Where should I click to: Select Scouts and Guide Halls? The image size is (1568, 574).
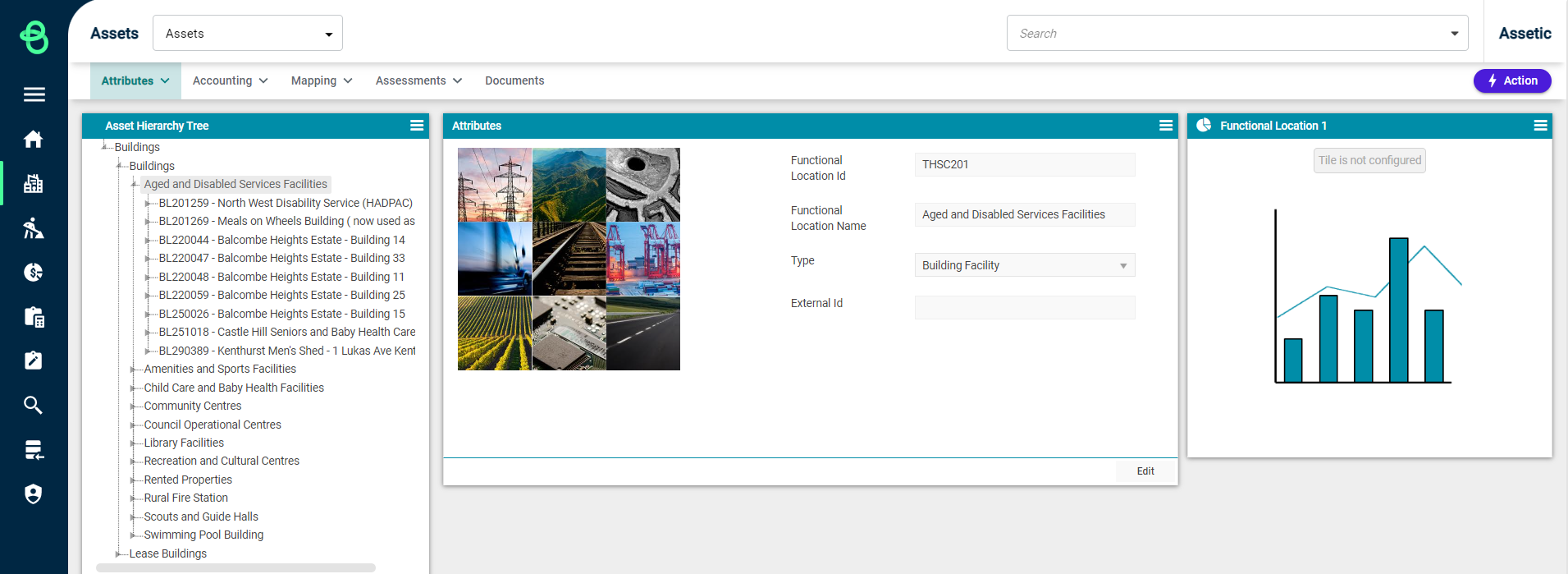coord(201,517)
